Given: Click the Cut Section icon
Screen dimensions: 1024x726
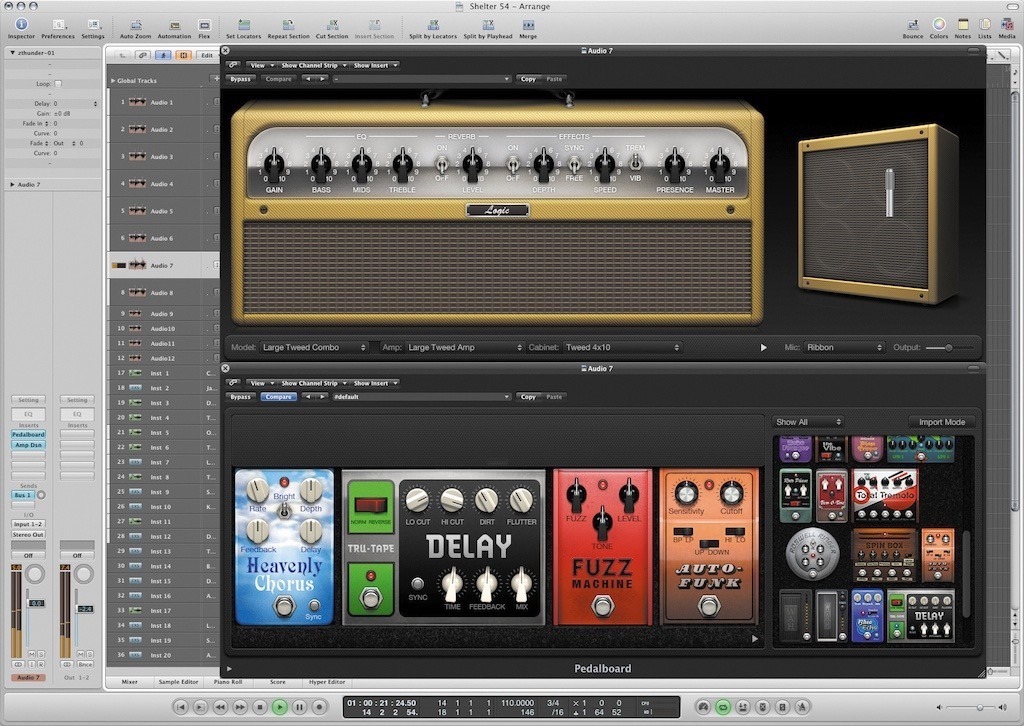Looking at the screenshot, I should pos(332,25).
